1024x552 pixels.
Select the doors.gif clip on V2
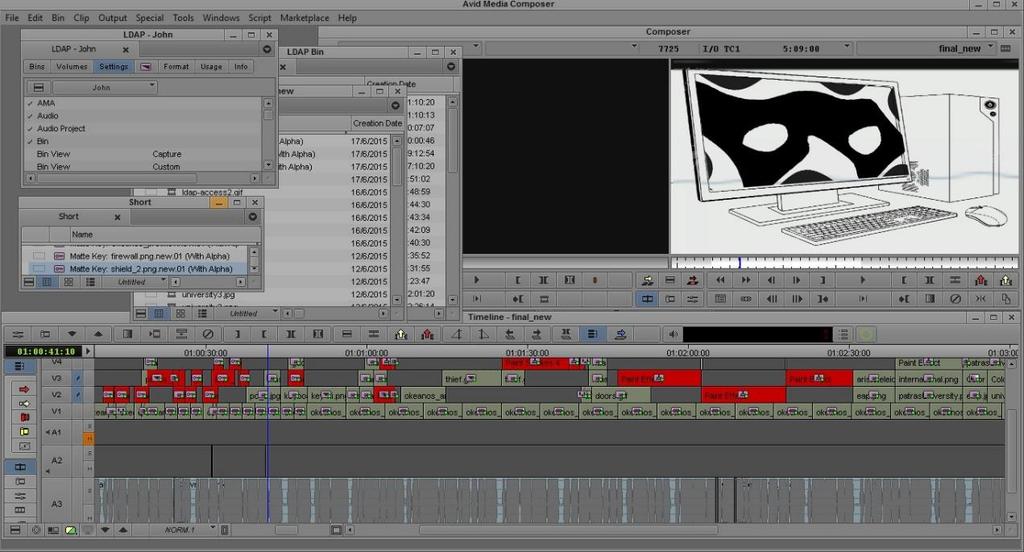point(620,395)
